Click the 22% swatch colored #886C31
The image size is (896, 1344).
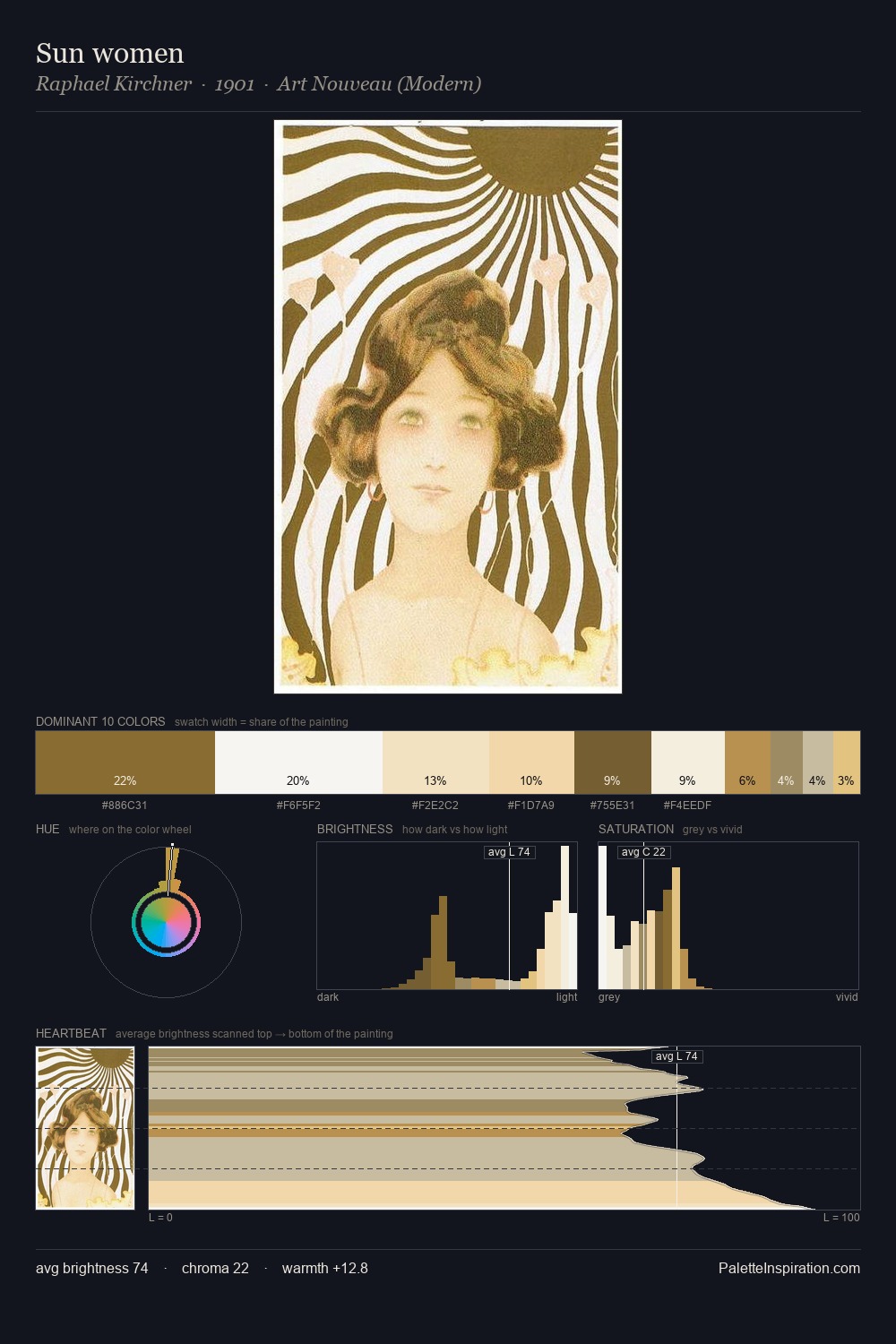click(x=125, y=762)
